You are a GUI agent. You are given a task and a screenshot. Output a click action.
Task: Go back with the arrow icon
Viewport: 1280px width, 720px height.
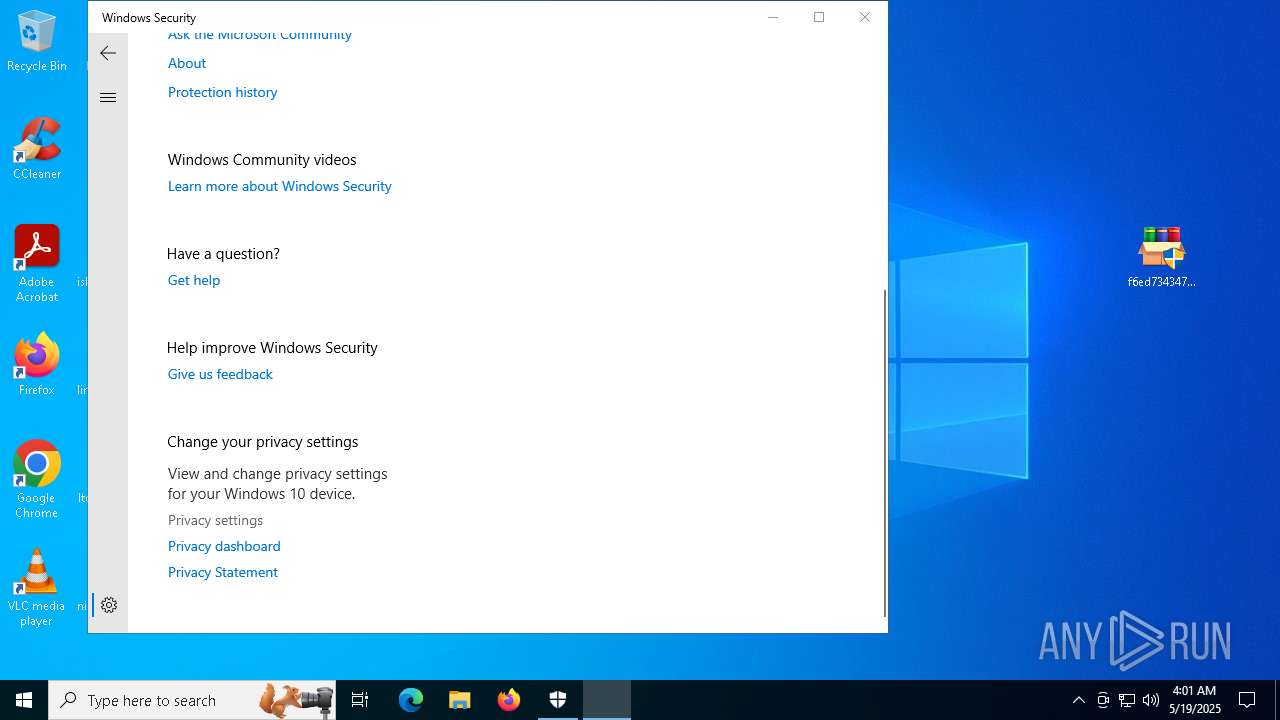click(x=108, y=53)
